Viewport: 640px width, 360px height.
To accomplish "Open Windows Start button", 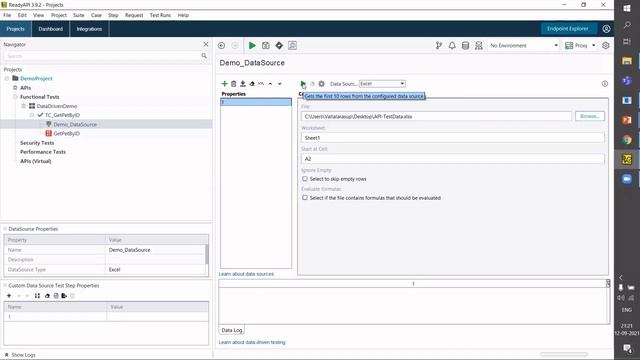I will pyautogui.click(x=627, y=8).
